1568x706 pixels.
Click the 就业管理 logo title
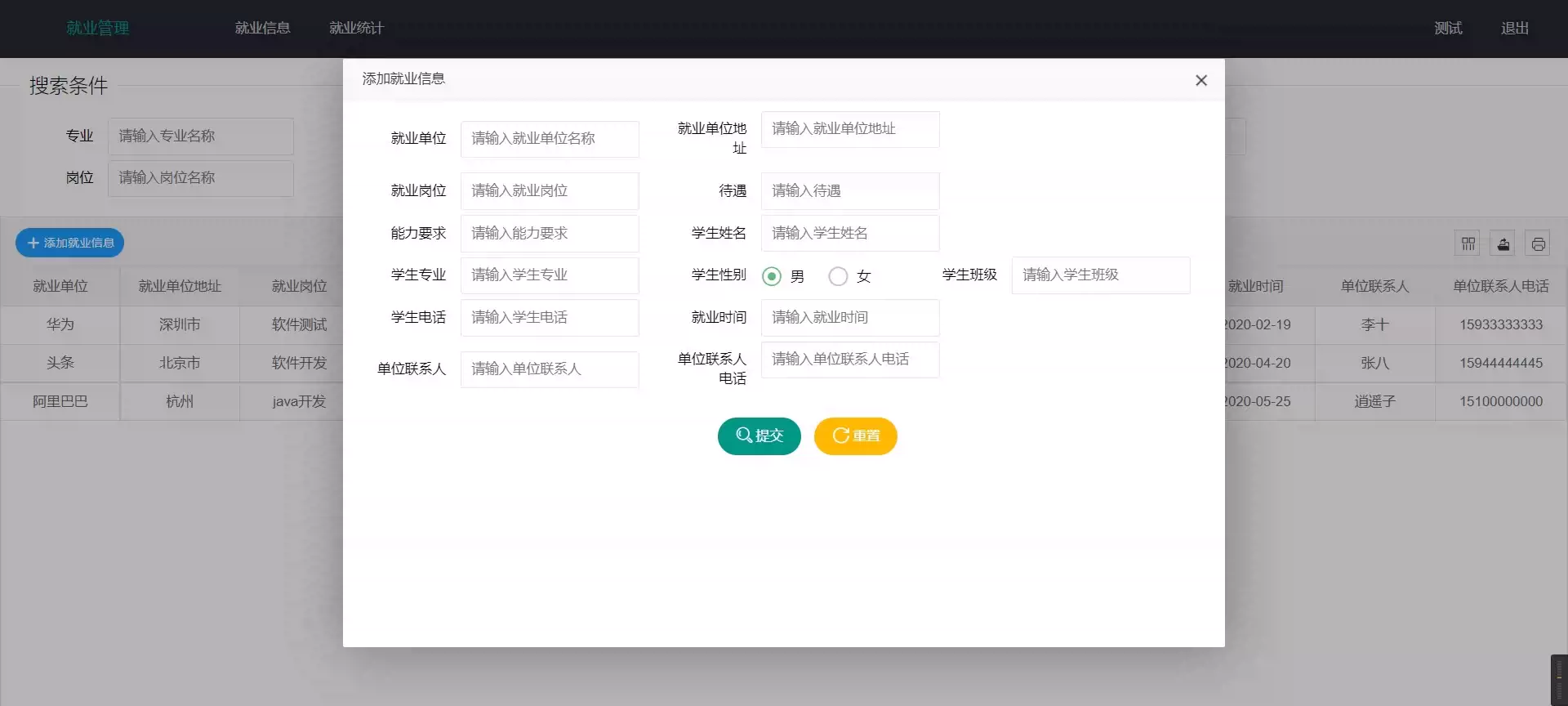(x=97, y=28)
